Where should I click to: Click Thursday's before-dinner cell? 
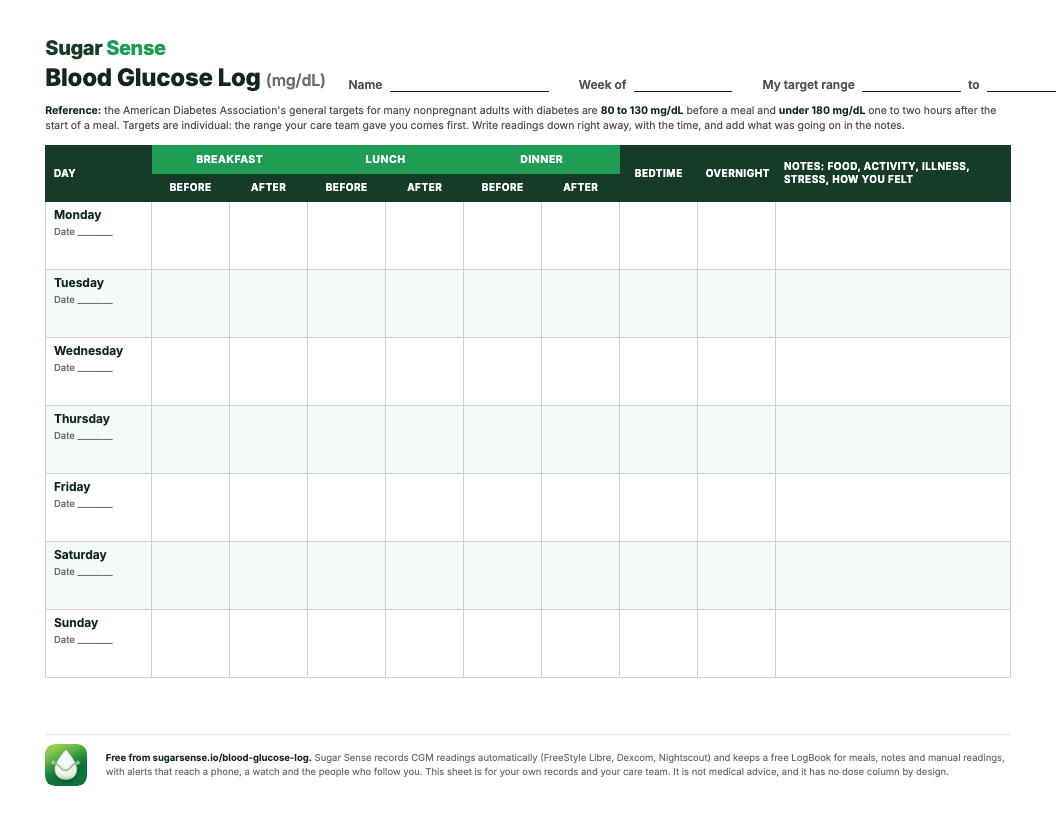[502, 440]
